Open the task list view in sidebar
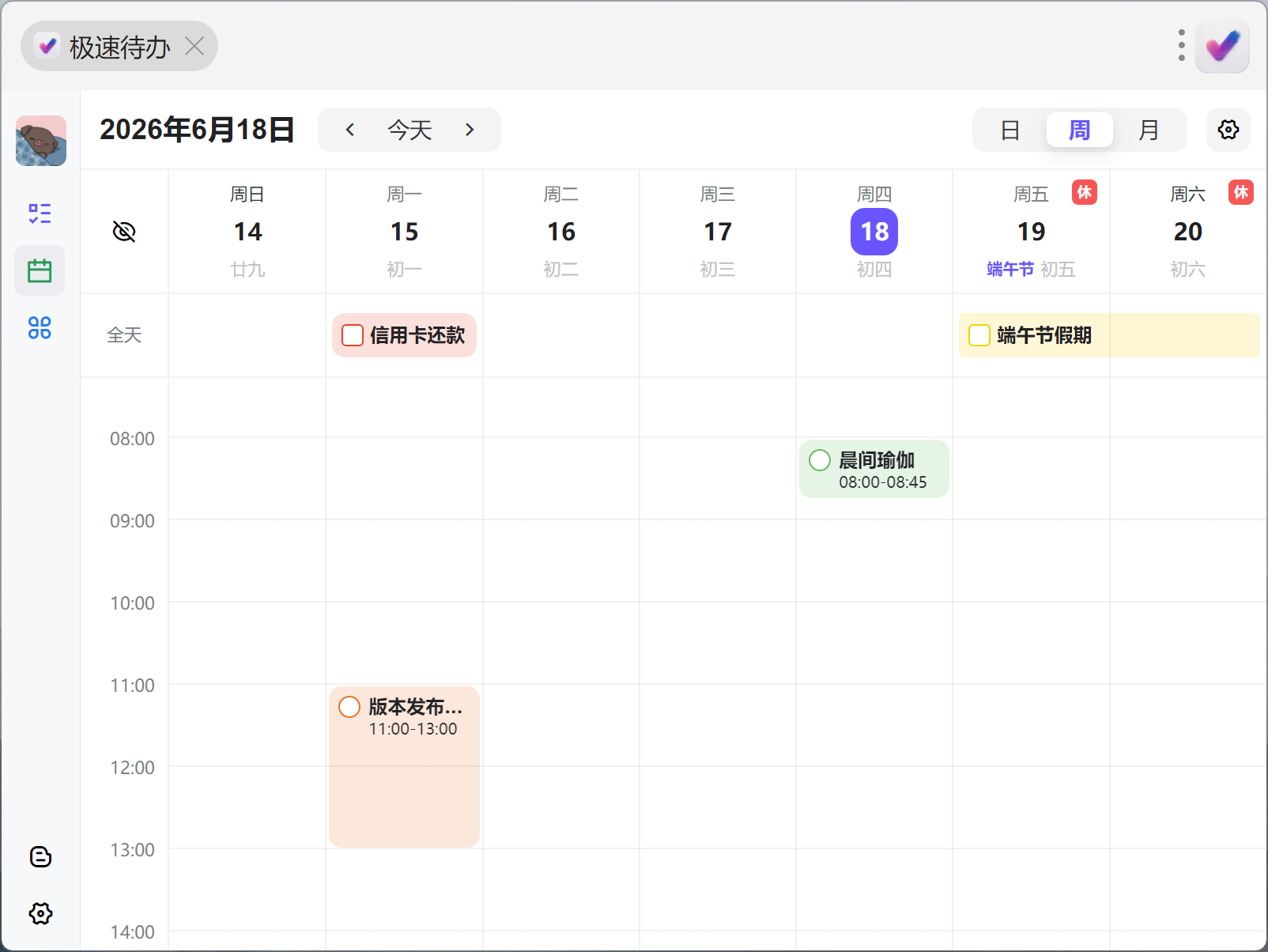This screenshot has height=952, width=1268. click(40, 213)
